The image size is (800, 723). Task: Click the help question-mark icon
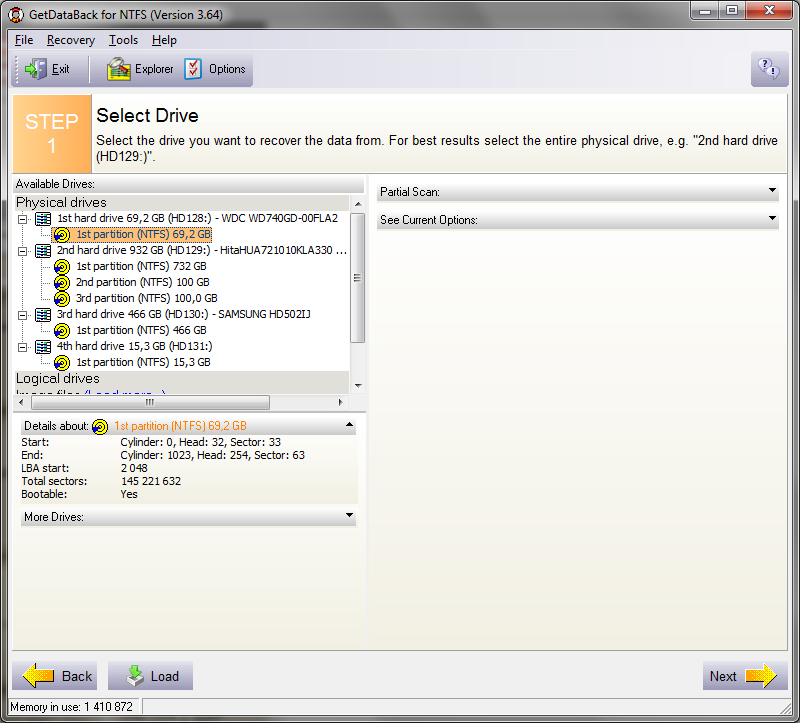[769, 69]
